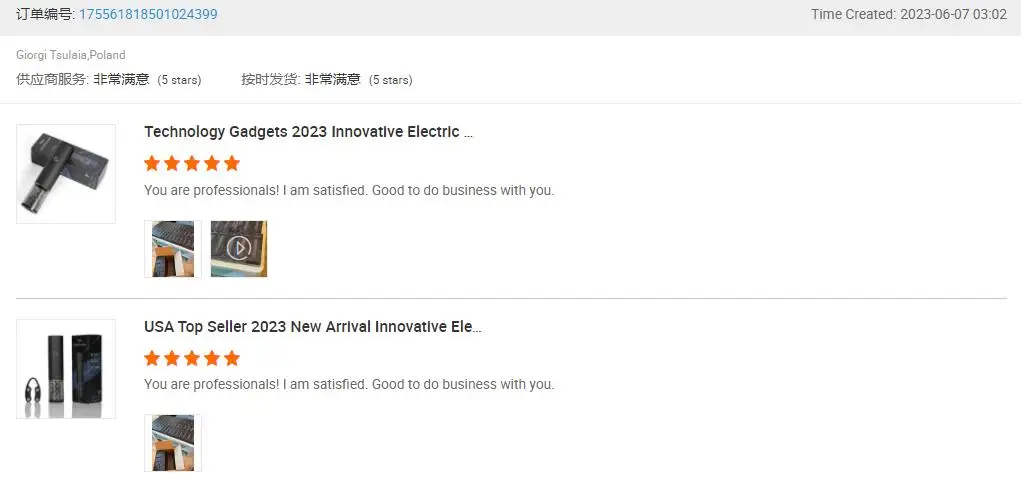
Task: Click the first star of USA Top Seller rating
Action: 152,358
